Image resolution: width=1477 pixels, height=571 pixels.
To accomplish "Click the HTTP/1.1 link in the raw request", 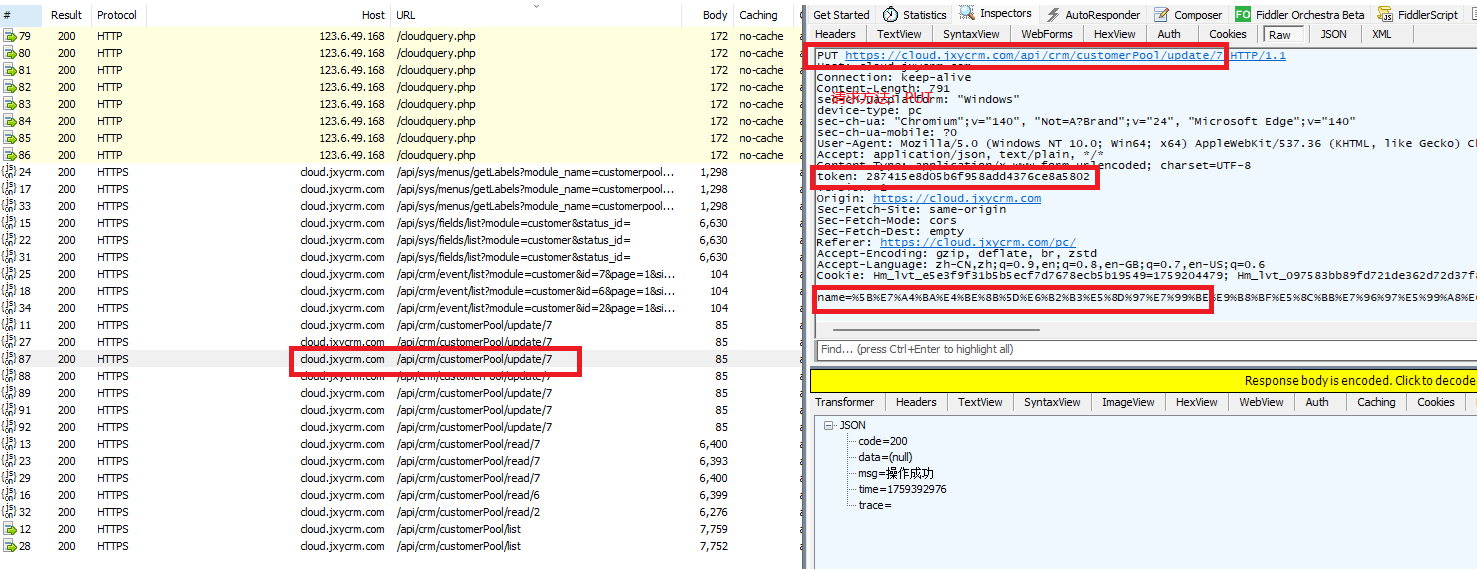I will [1258, 56].
